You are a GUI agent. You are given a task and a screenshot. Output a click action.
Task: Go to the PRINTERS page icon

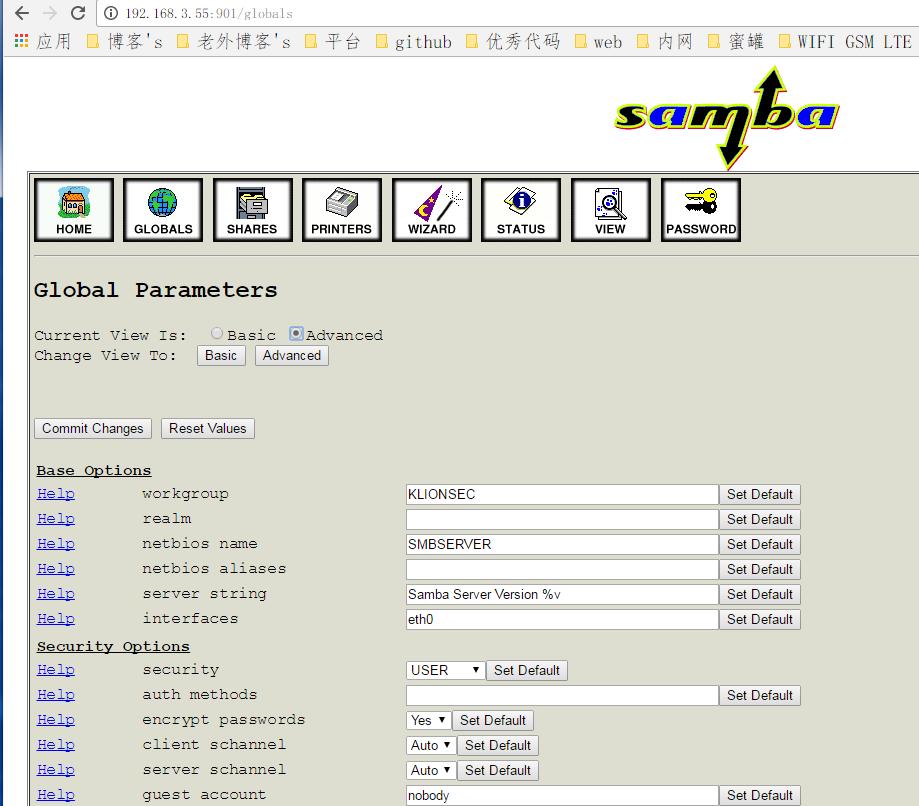point(341,210)
